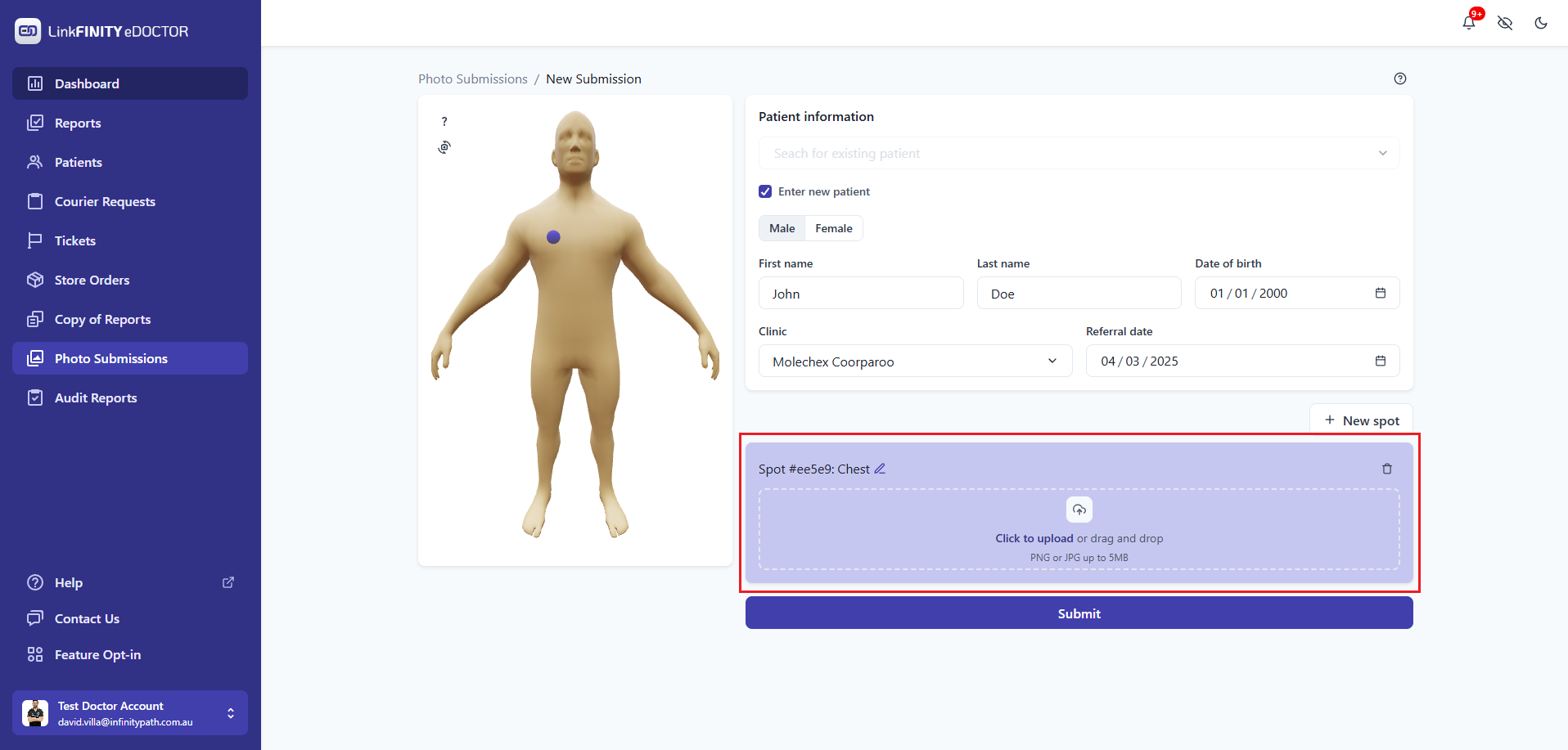Open the Date of birth calendar picker
The height and width of the screenshot is (750, 1568).
coord(1380,293)
